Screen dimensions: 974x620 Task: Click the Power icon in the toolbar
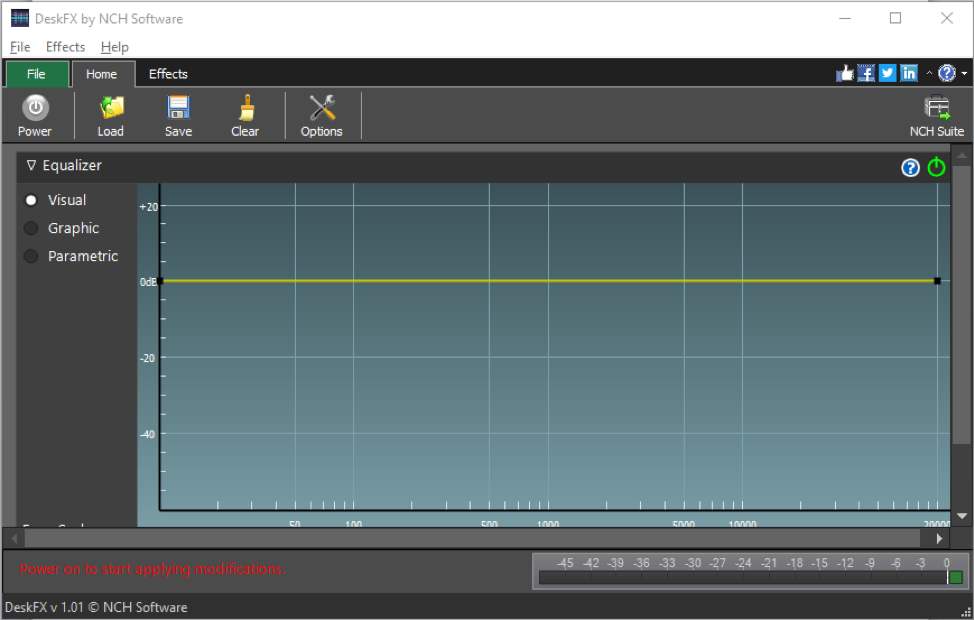pyautogui.click(x=35, y=114)
